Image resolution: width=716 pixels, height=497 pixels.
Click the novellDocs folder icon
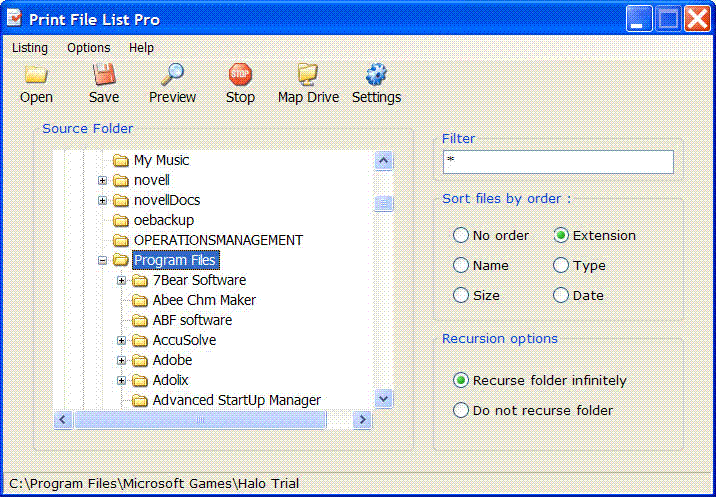[x=121, y=201]
